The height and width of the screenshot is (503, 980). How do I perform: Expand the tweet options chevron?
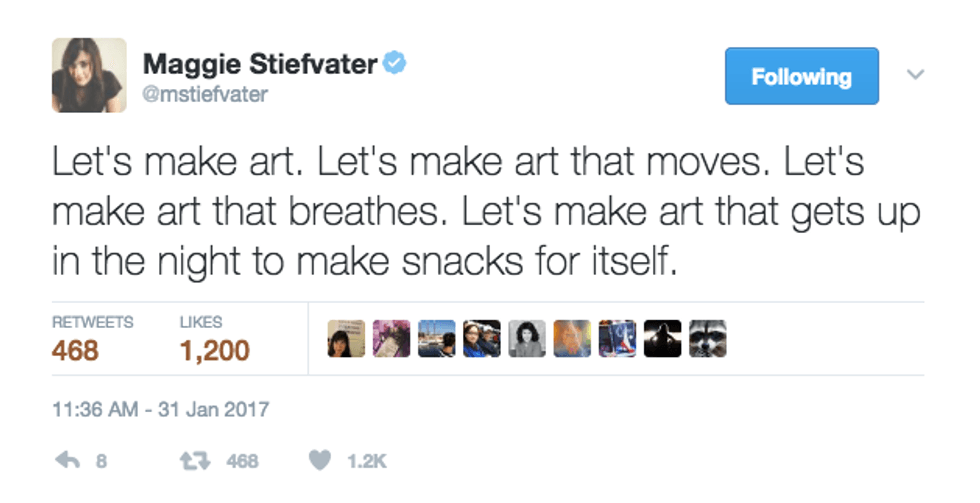tap(912, 74)
